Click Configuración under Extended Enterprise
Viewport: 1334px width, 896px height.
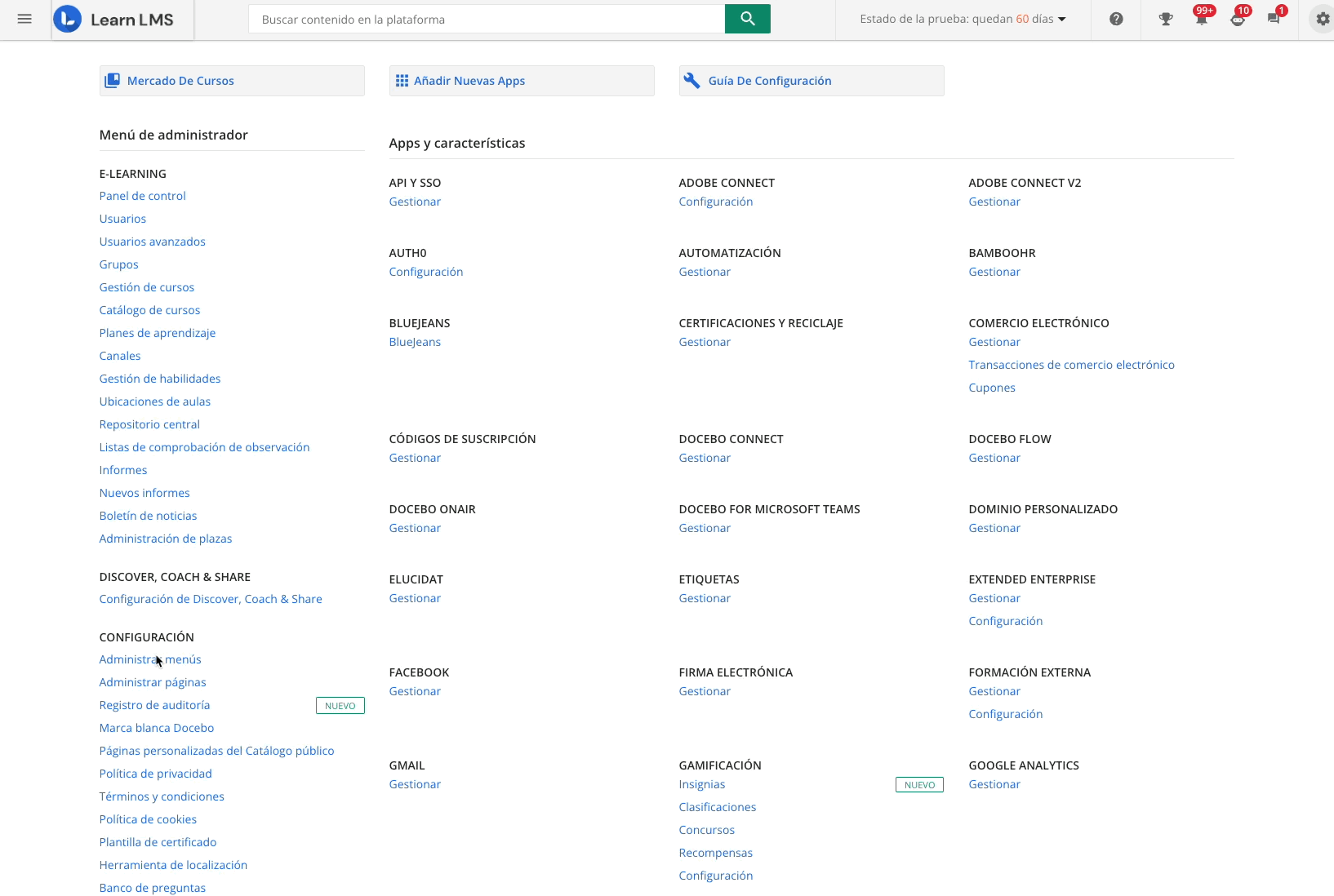[x=1006, y=621]
